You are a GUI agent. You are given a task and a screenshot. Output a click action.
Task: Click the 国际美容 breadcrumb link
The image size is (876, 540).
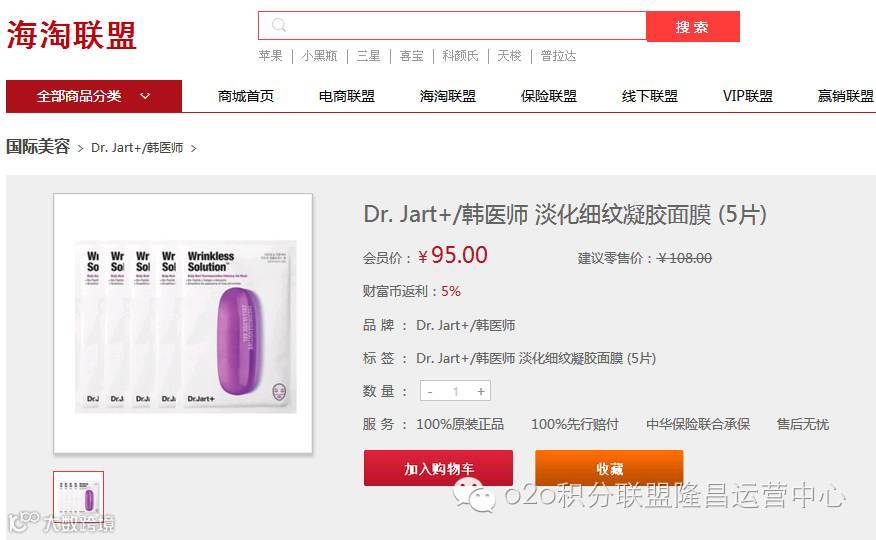click(x=37, y=147)
